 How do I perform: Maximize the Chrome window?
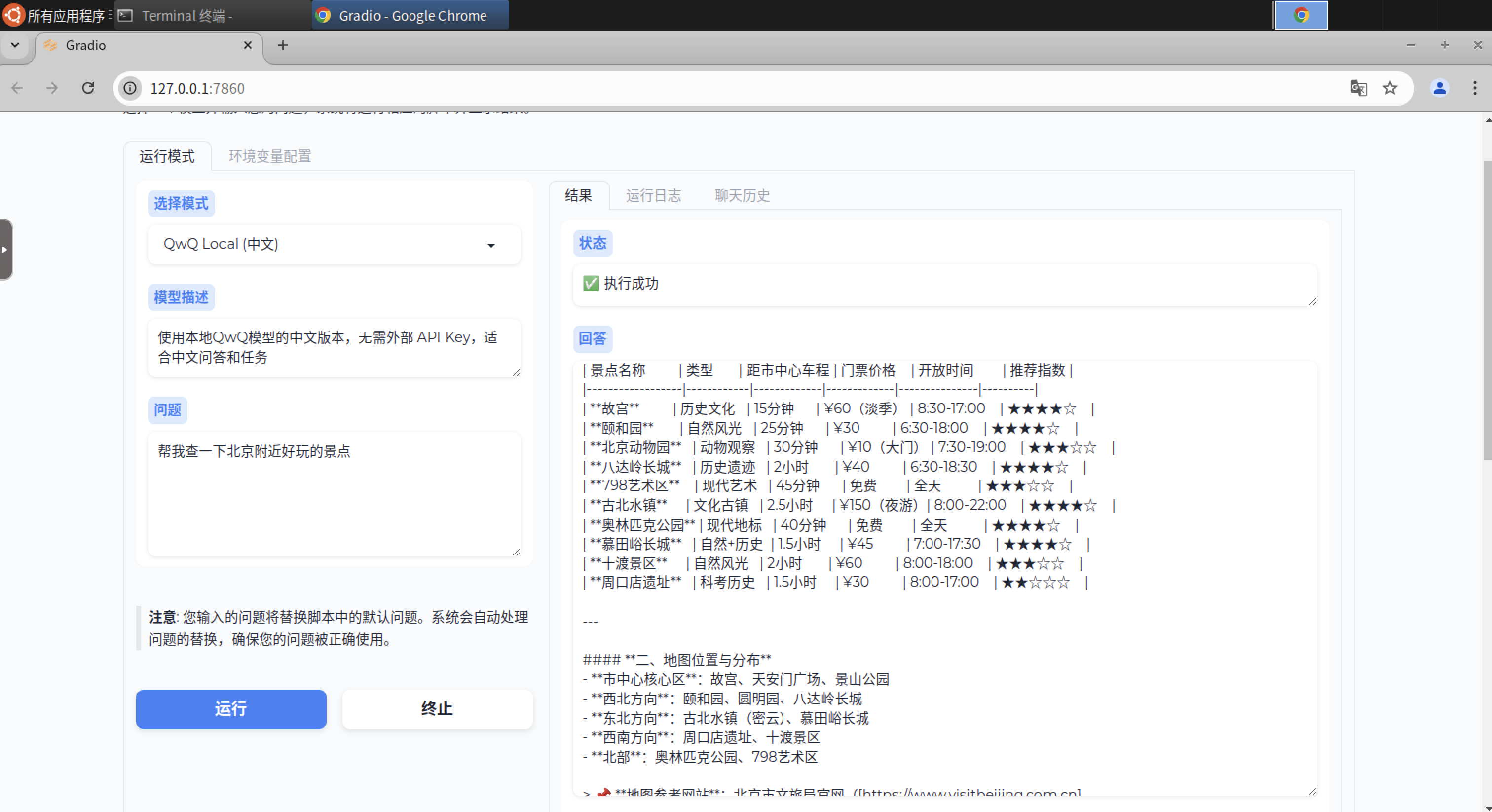point(1445,45)
